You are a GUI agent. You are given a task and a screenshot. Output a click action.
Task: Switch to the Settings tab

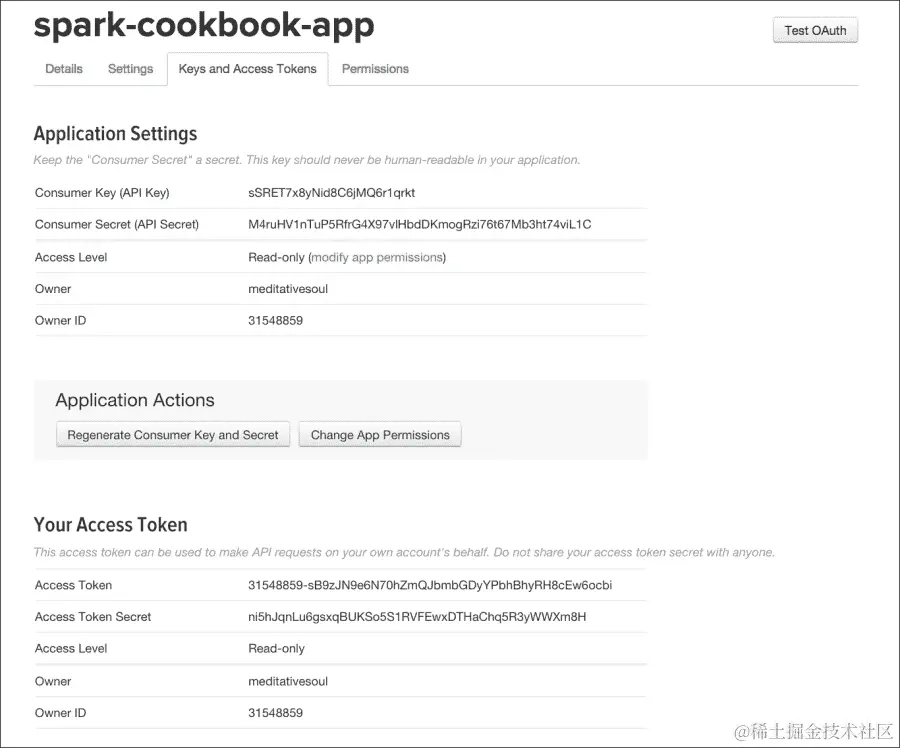tap(130, 69)
